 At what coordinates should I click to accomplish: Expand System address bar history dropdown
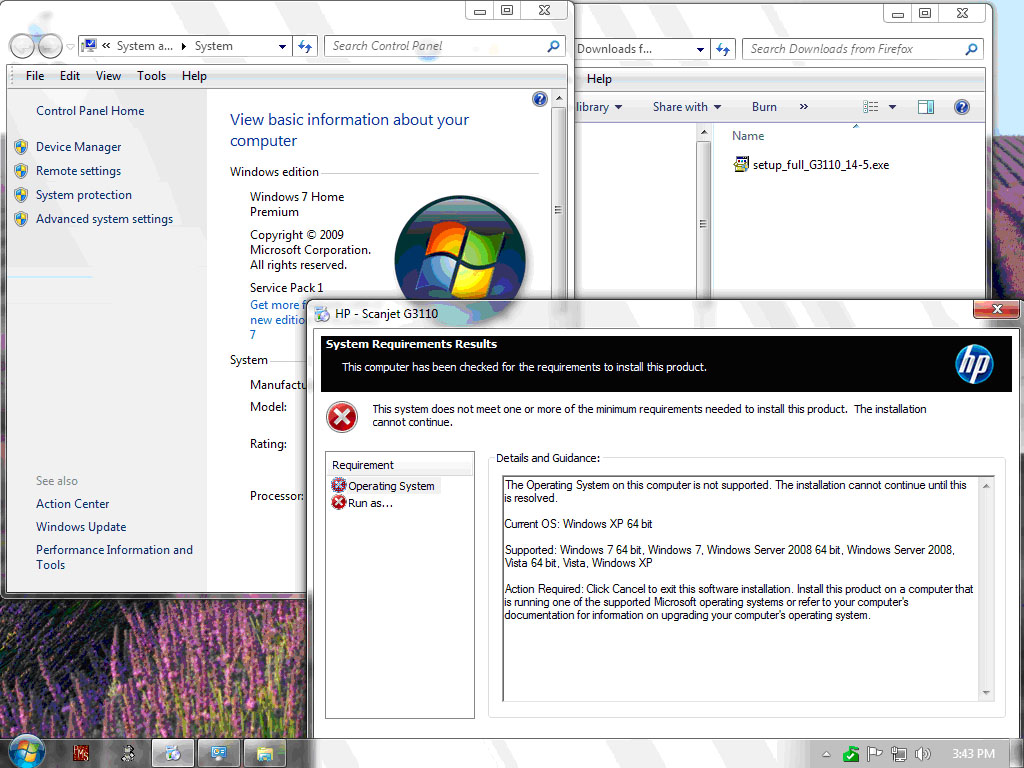[282, 46]
